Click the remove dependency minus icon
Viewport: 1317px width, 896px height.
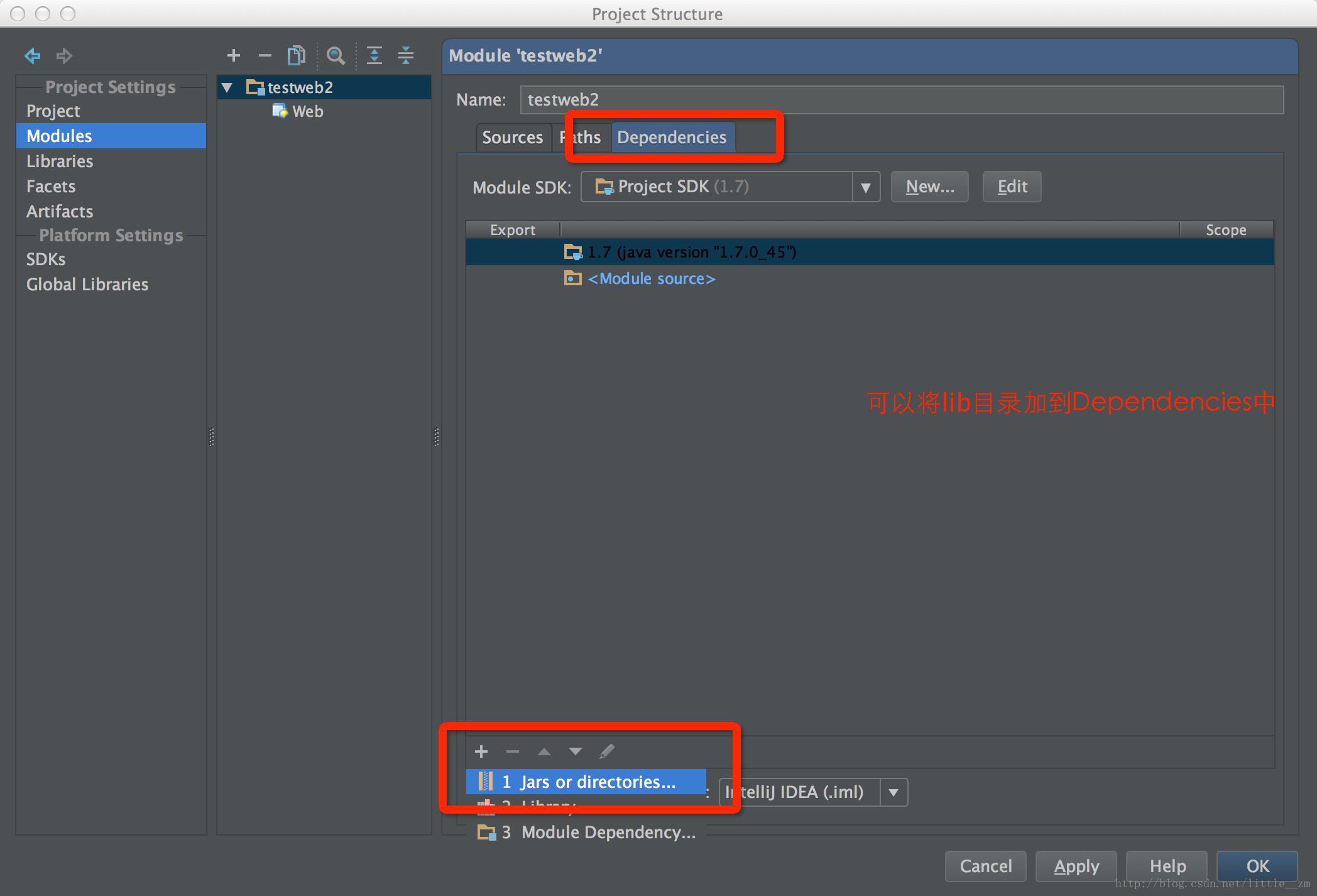point(511,752)
